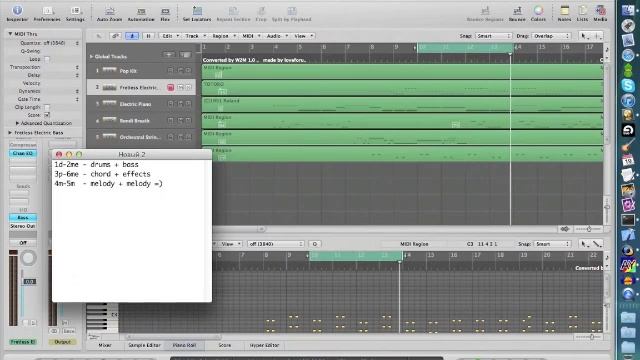The image size is (640, 360).
Task: Toggle the catch playhead button
Action: tap(132, 36)
